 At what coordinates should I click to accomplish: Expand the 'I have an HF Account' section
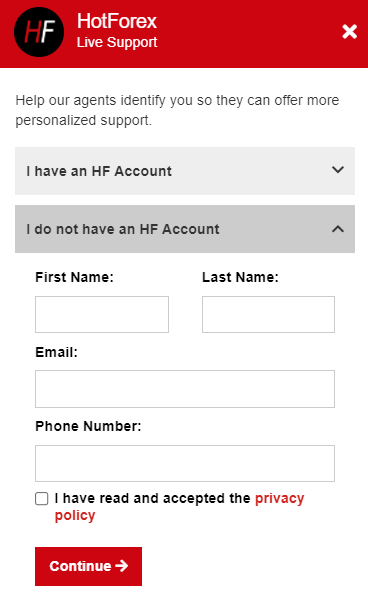(185, 171)
